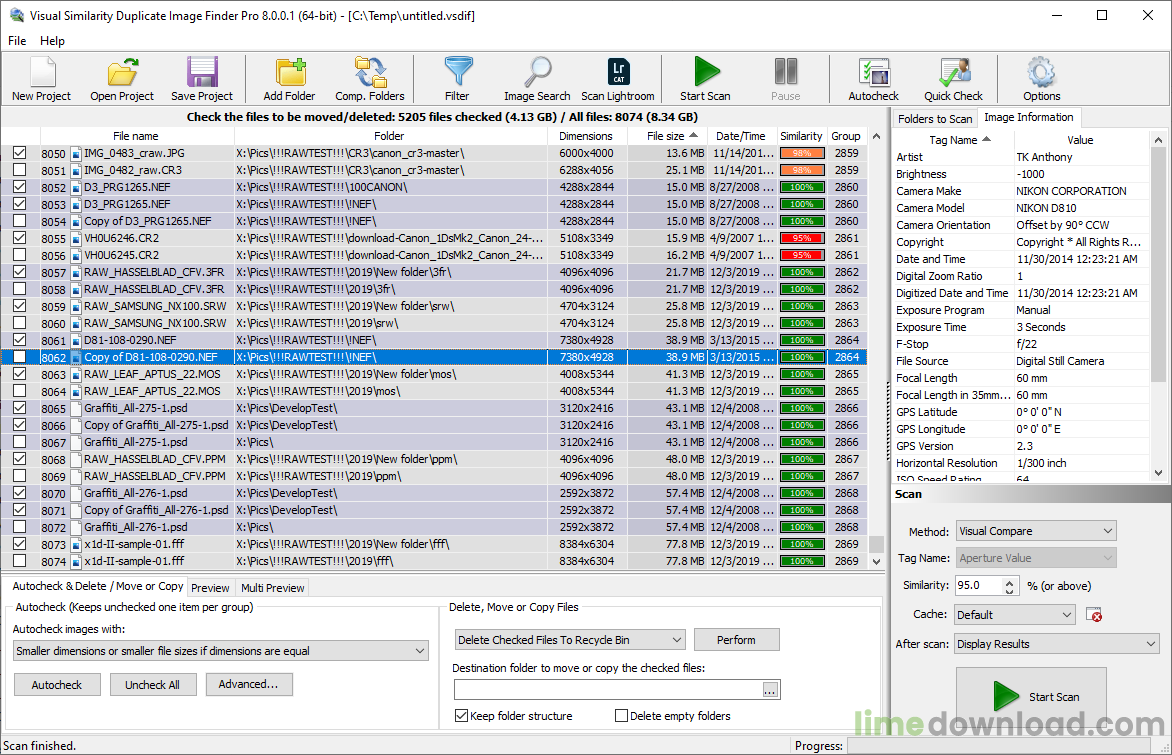
Task: Click the Autocheck button in the bottom panel
Action: [x=57, y=685]
